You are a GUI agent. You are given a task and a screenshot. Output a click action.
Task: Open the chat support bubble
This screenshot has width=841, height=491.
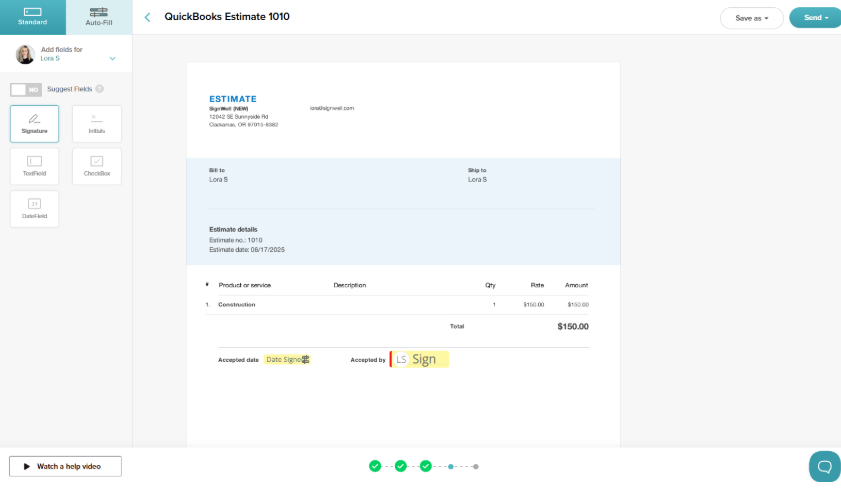click(x=824, y=466)
